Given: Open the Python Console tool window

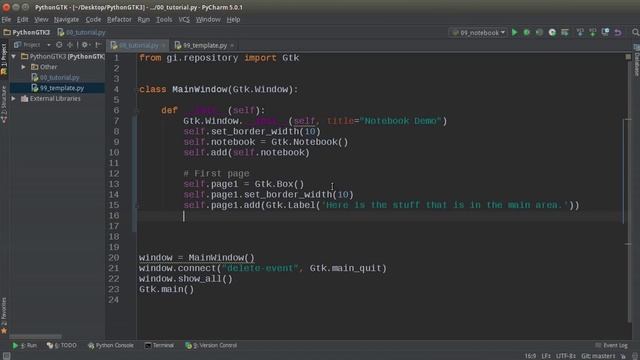Looking at the screenshot, I should point(111,345).
